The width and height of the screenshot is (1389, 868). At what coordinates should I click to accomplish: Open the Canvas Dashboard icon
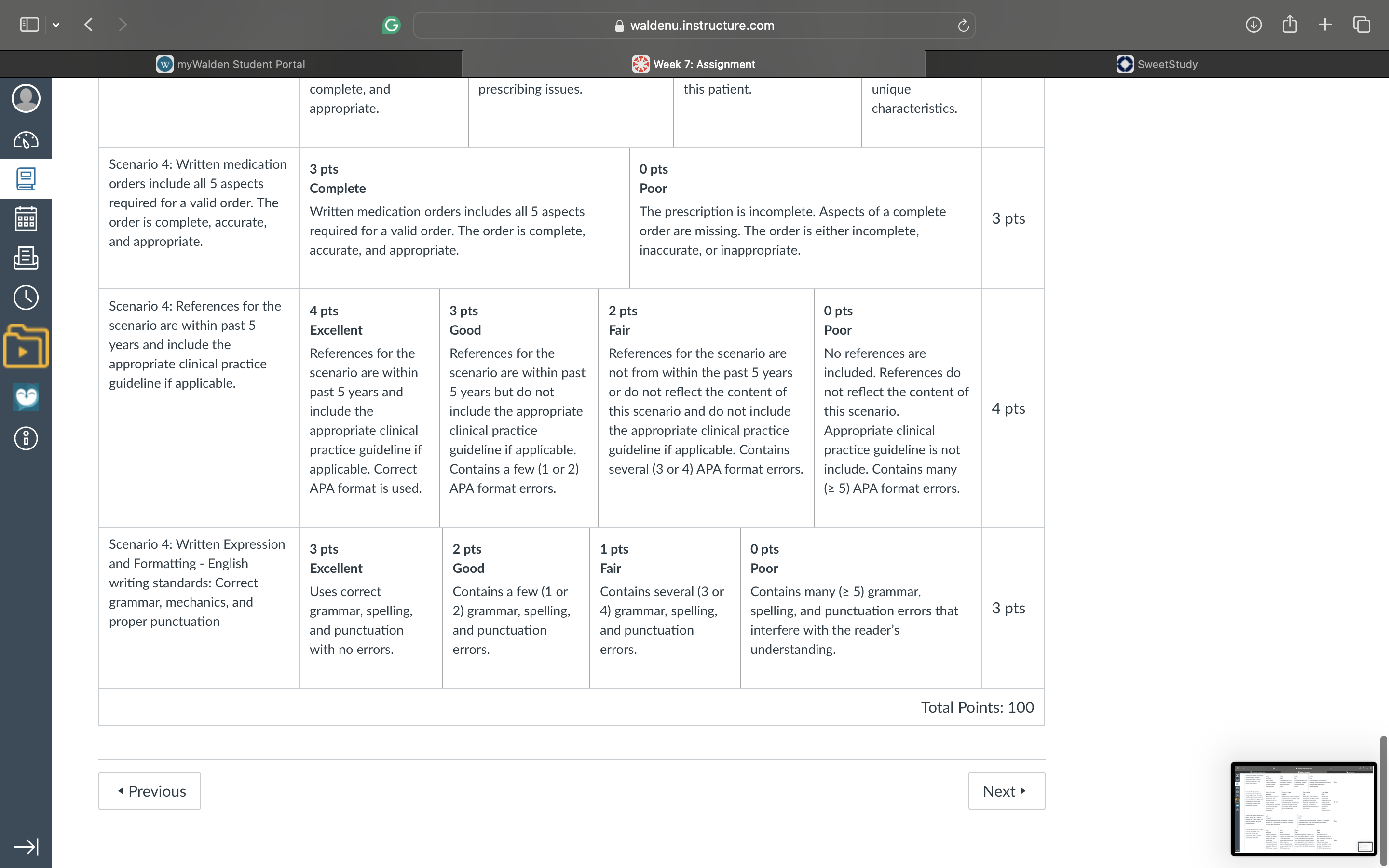pyautogui.click(x=26, y=139)
